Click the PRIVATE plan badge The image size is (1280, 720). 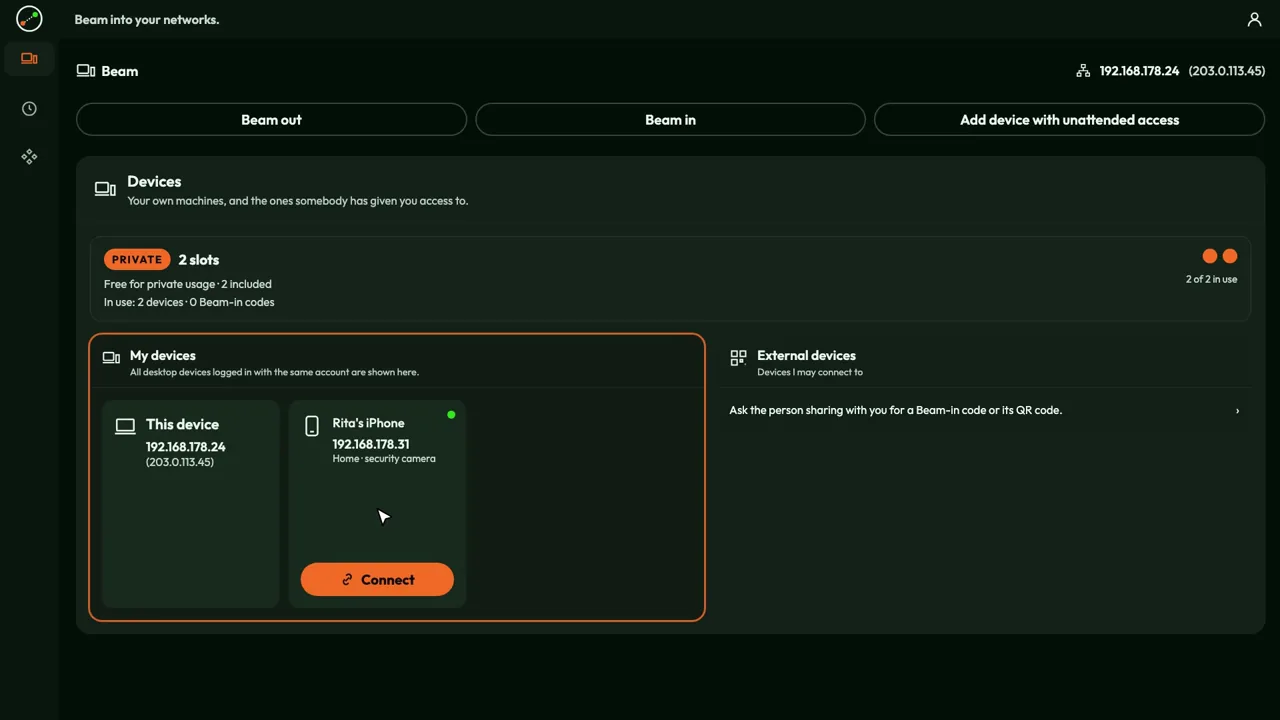click(137, 259)
